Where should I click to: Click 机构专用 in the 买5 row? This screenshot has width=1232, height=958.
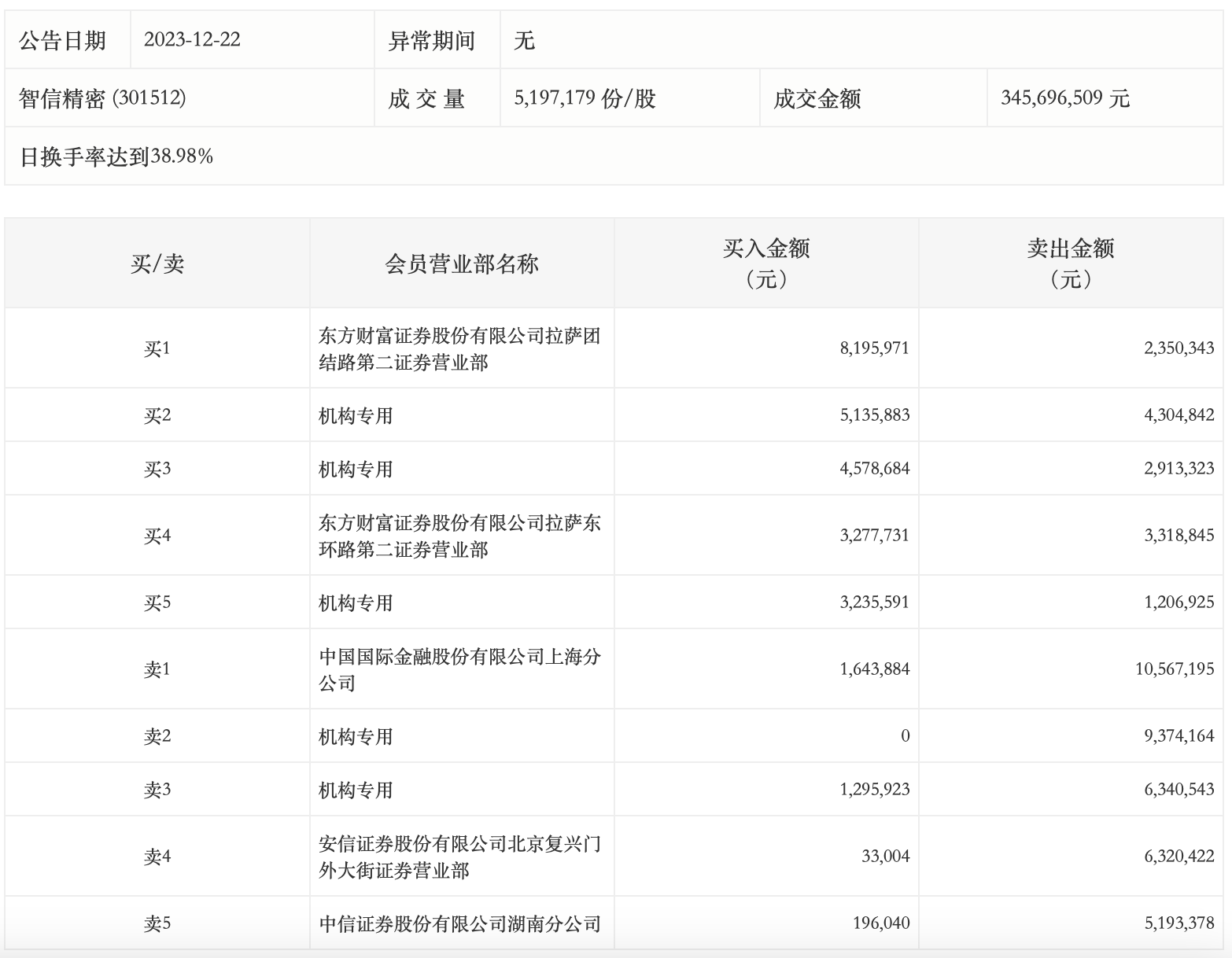coord(356,602)
